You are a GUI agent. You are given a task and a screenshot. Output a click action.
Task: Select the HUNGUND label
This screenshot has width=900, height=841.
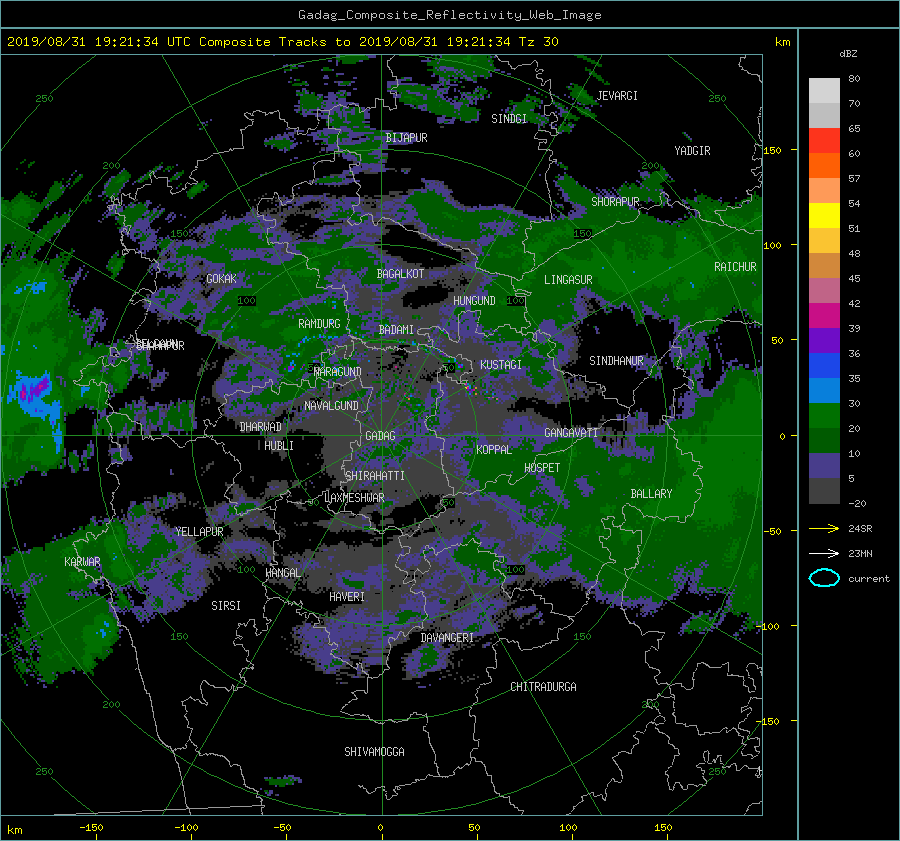[474, 301]
